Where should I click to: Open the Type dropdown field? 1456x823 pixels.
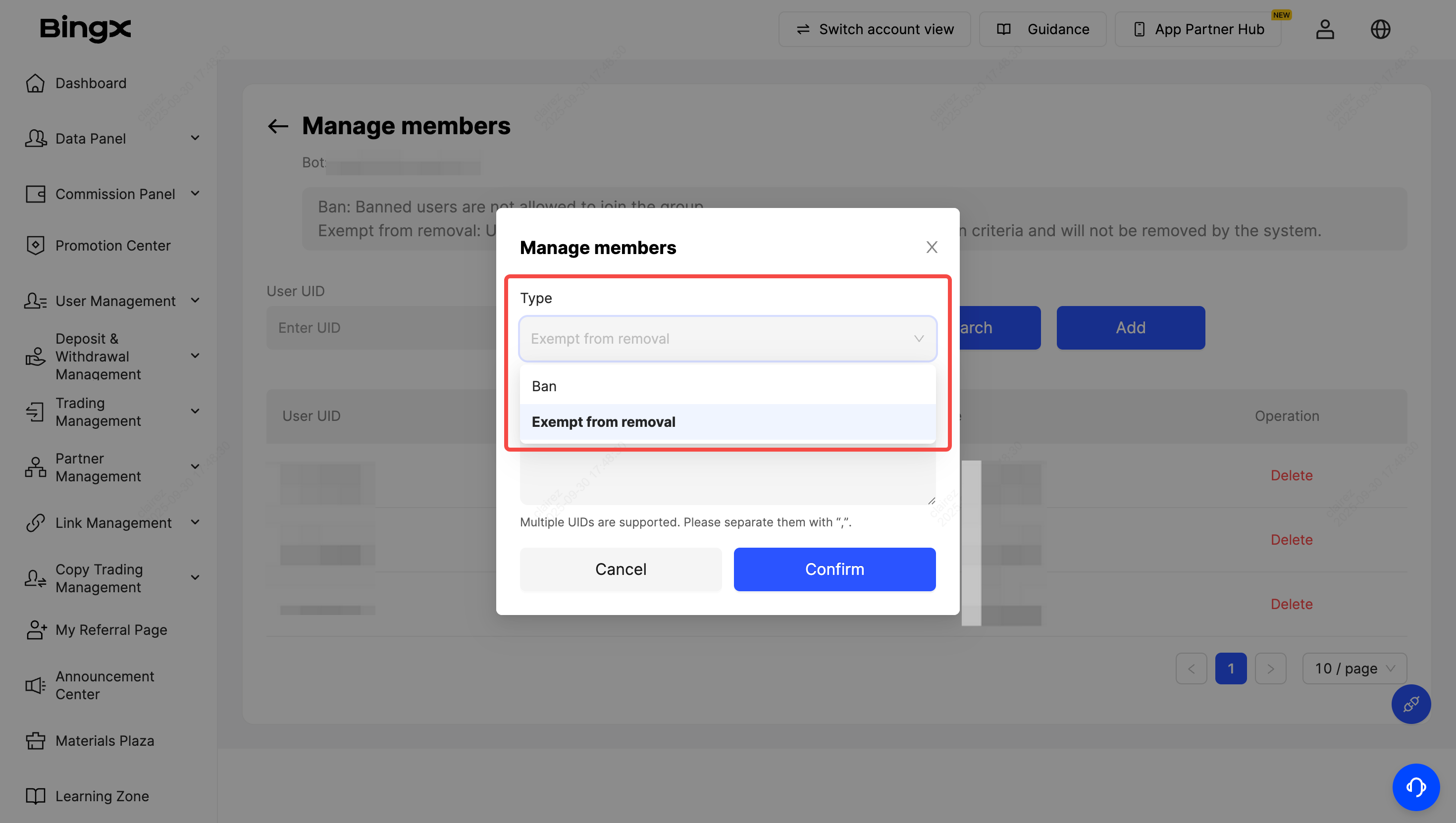coord(727,339)
